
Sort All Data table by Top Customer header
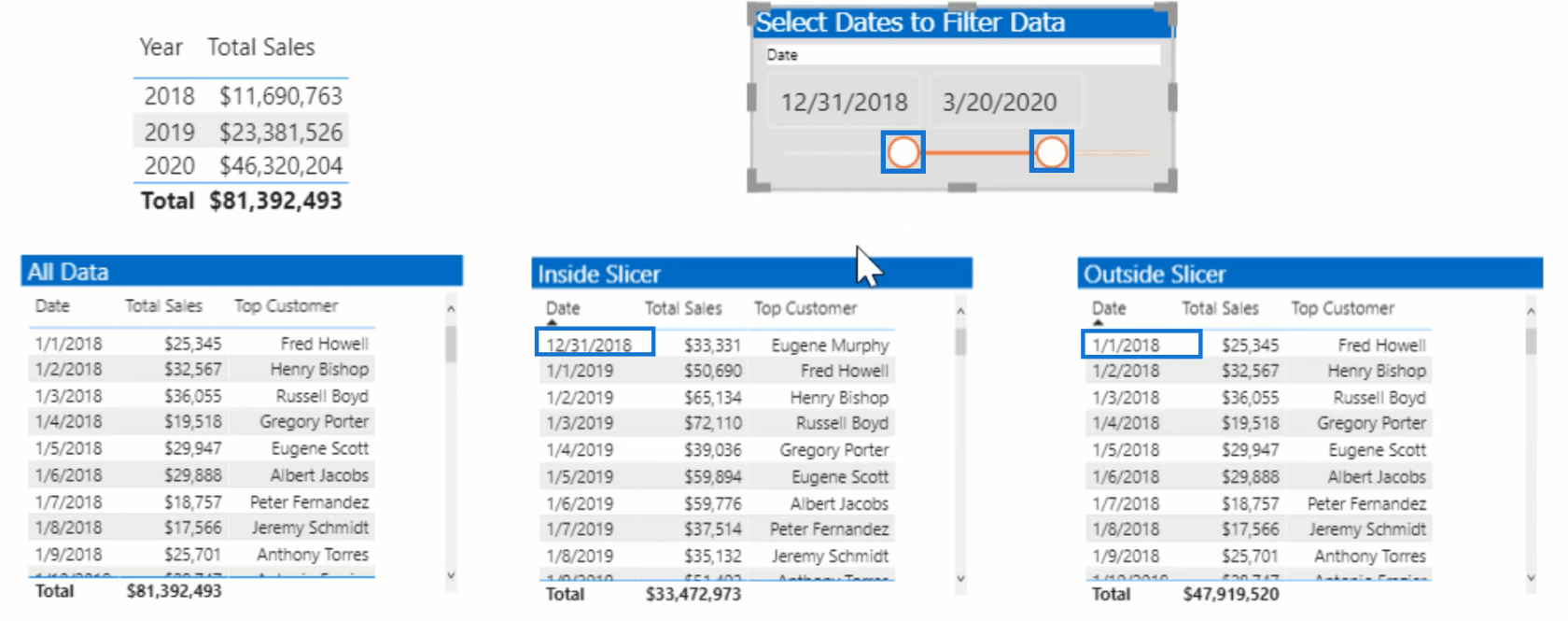point(286,305)
